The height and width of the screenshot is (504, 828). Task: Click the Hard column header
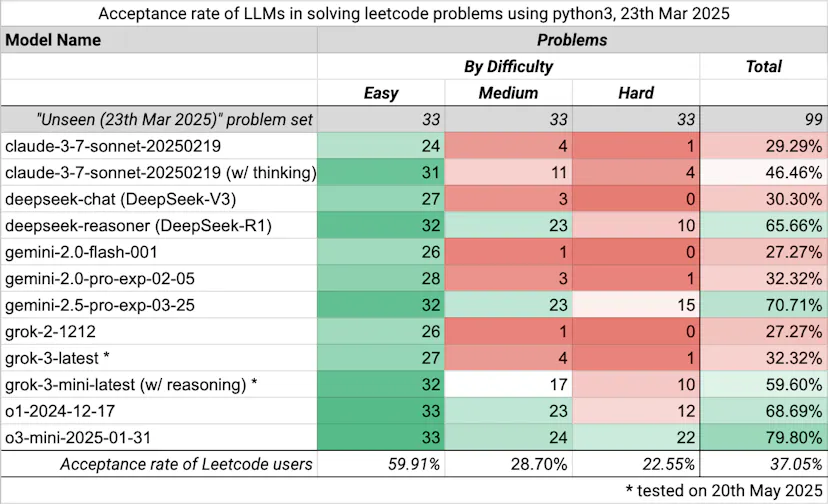point(636,93)
